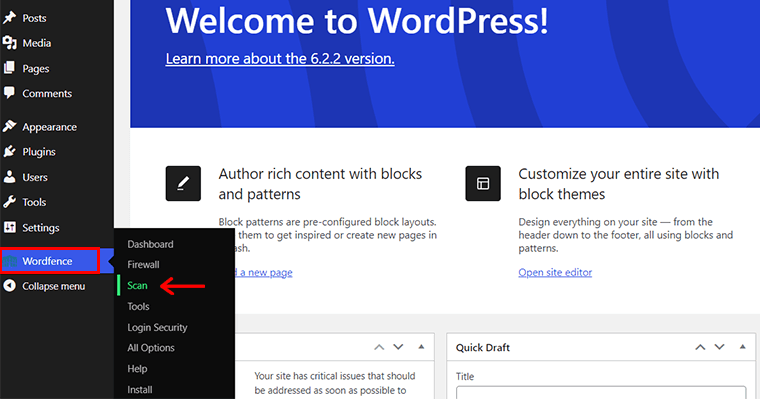Image resolution: width=760 pixels, height=399 pixels.
Task: Click the Posts pushpin icon
Action: click(9, 18)
